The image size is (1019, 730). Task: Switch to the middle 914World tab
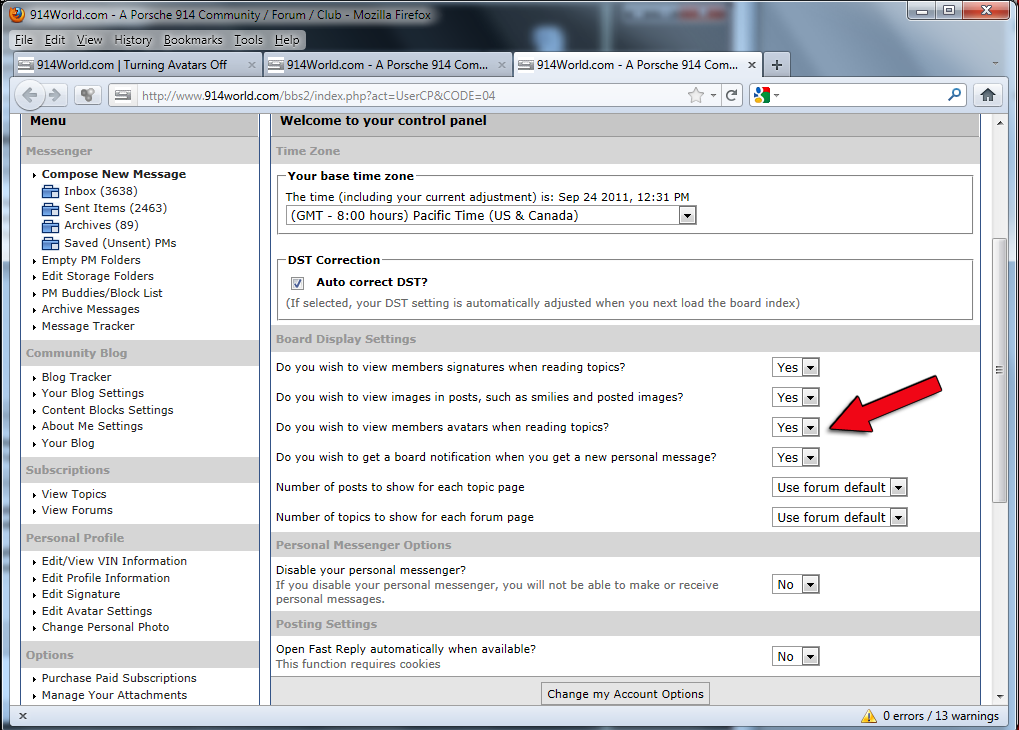tap(387, 65)
